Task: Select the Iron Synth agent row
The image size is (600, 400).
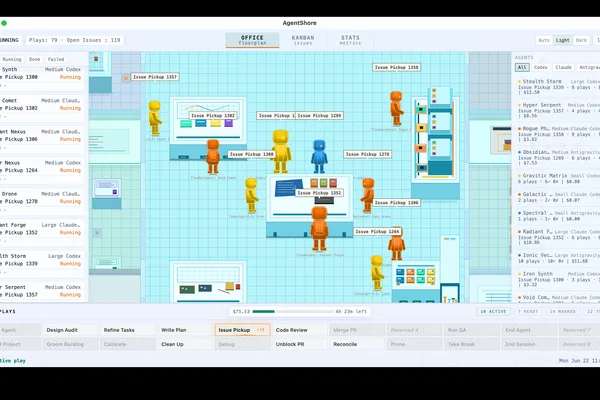Action: pyautogui.click(x=558, y=279)
